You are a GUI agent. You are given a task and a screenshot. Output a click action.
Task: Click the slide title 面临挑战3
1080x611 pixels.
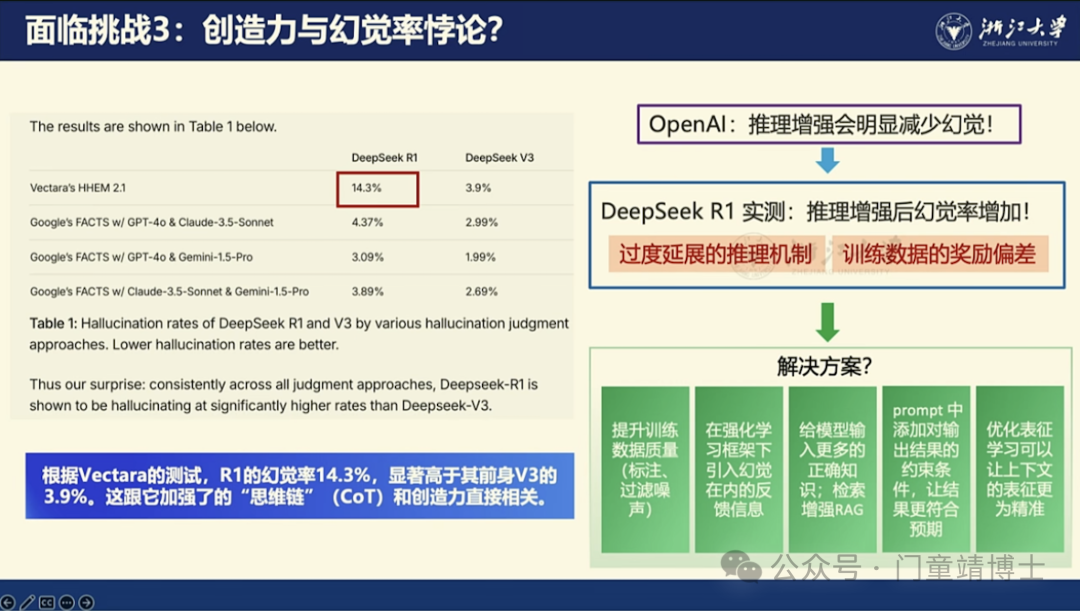click(x=264, y=30)
